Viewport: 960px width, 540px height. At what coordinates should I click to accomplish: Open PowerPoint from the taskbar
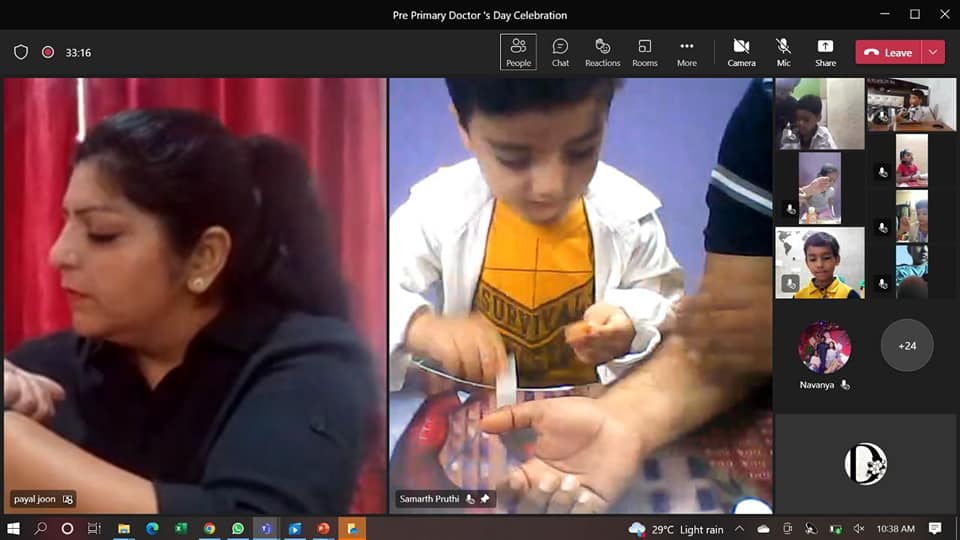pos(323,528)
